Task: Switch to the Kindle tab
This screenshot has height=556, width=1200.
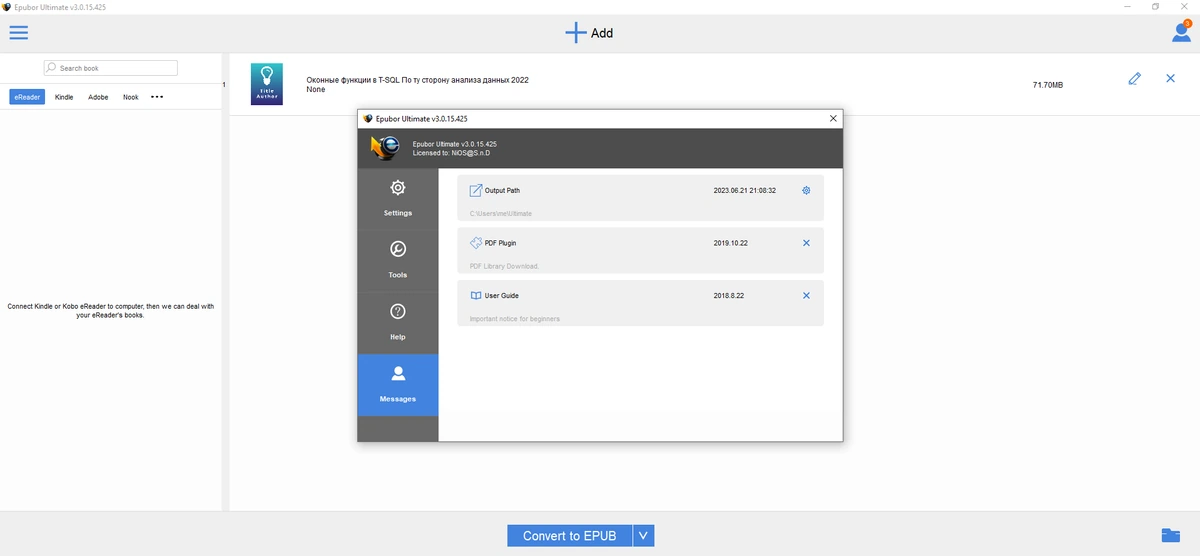Action: tap(64, 97)
